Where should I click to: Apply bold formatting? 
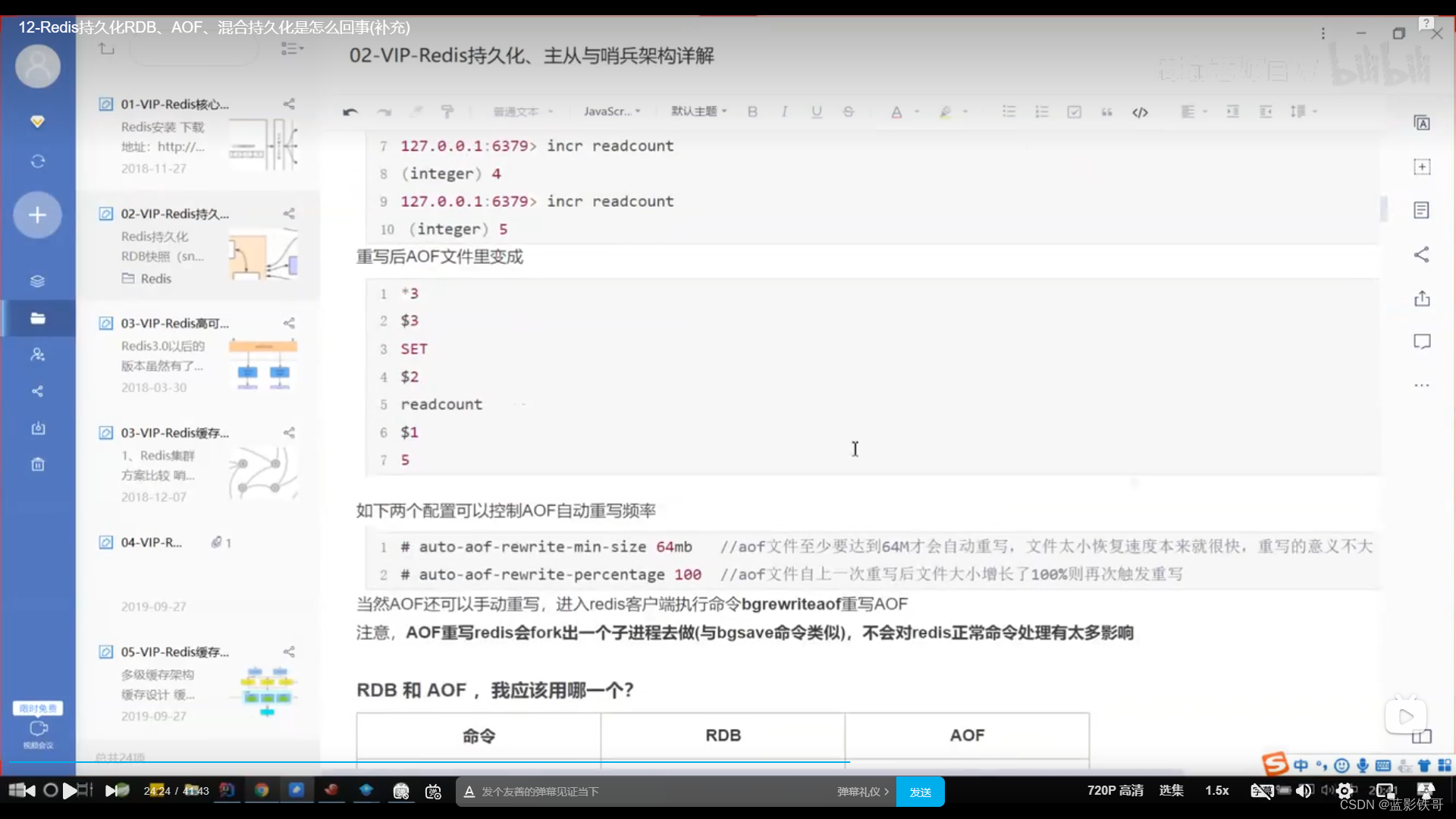(752, 111)
